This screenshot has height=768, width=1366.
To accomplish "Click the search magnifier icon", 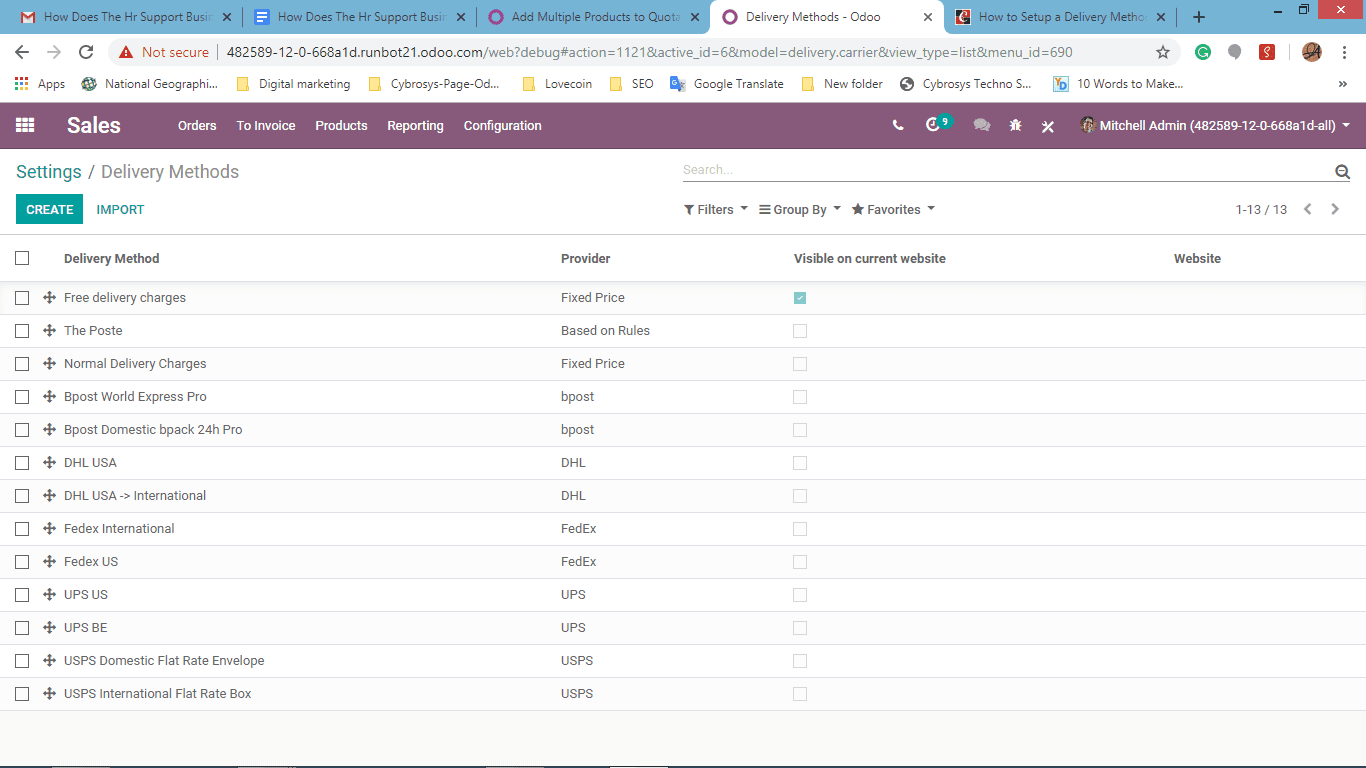I will coord(1342,172).
